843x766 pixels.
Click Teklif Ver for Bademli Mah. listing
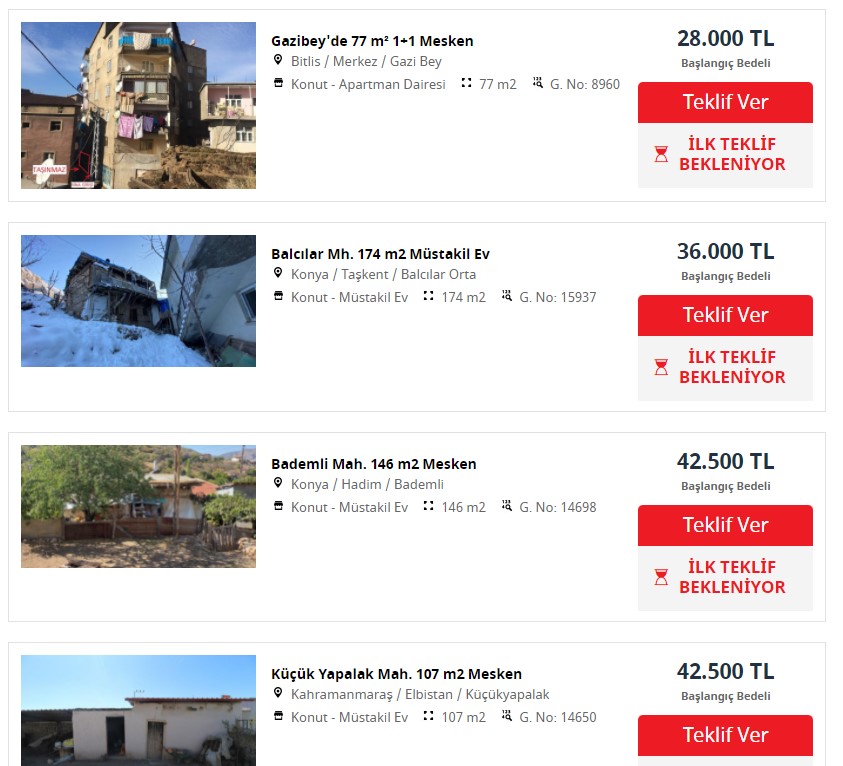[x=725, y=525]
